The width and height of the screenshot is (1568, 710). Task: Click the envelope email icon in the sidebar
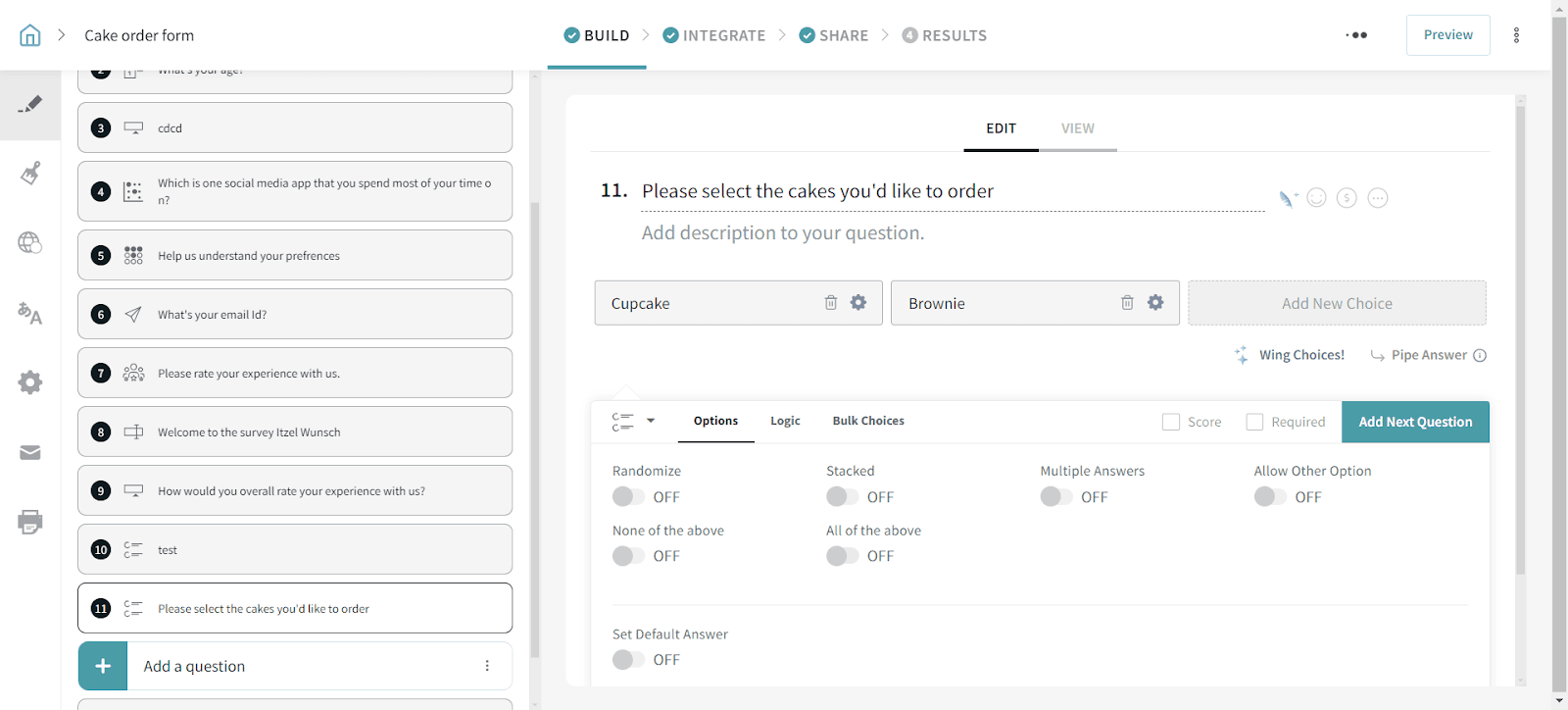[30, 452]
